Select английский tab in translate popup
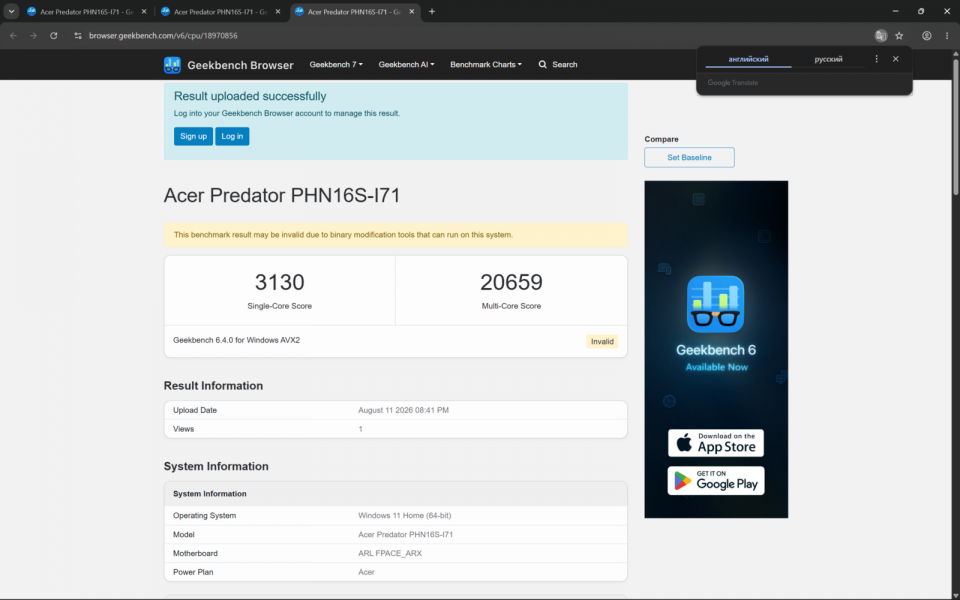This screenshot has width=960, height=600. tap(748, 59)
